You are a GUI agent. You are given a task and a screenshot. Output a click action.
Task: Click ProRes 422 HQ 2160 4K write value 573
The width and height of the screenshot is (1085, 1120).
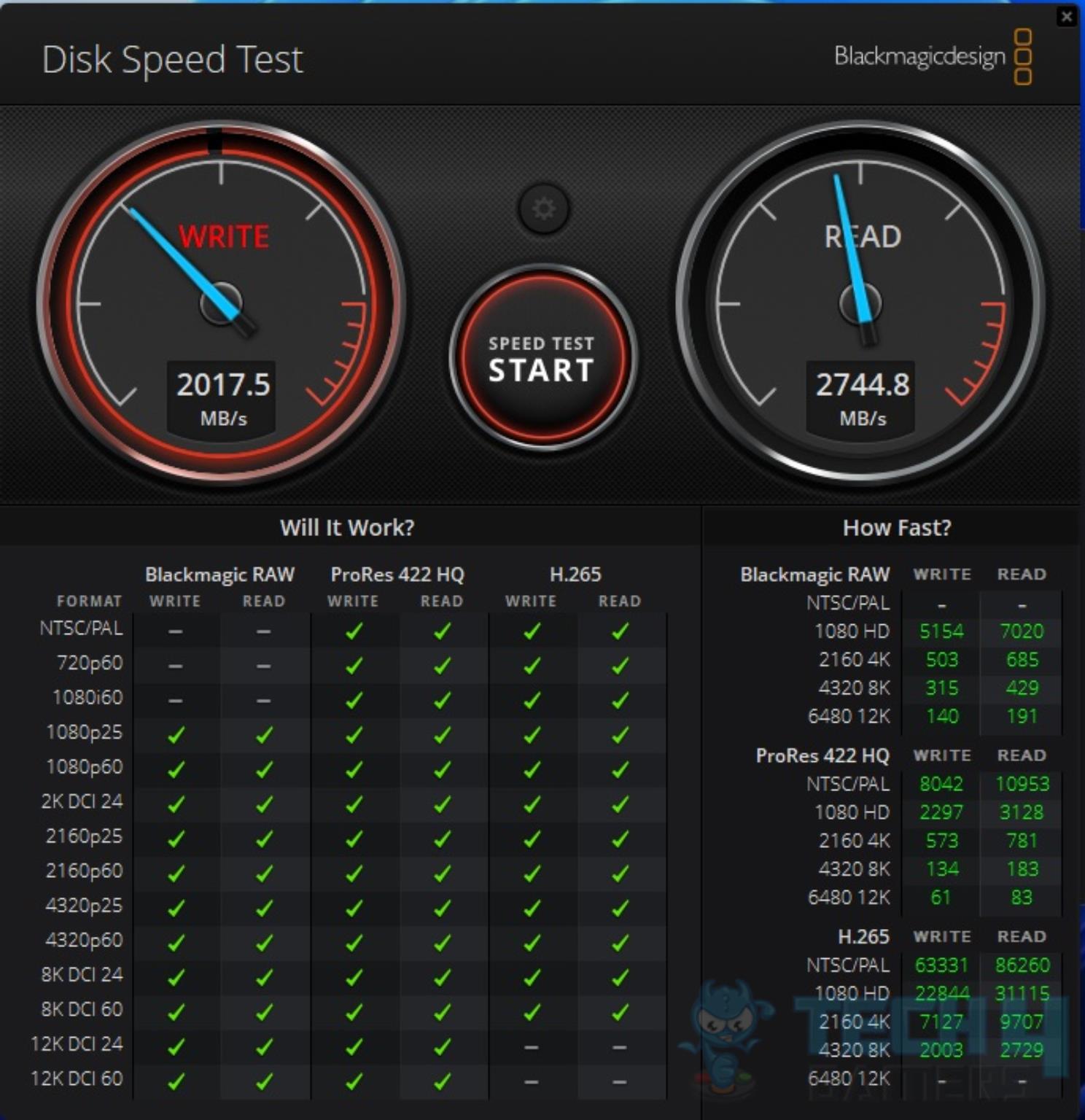941,841
